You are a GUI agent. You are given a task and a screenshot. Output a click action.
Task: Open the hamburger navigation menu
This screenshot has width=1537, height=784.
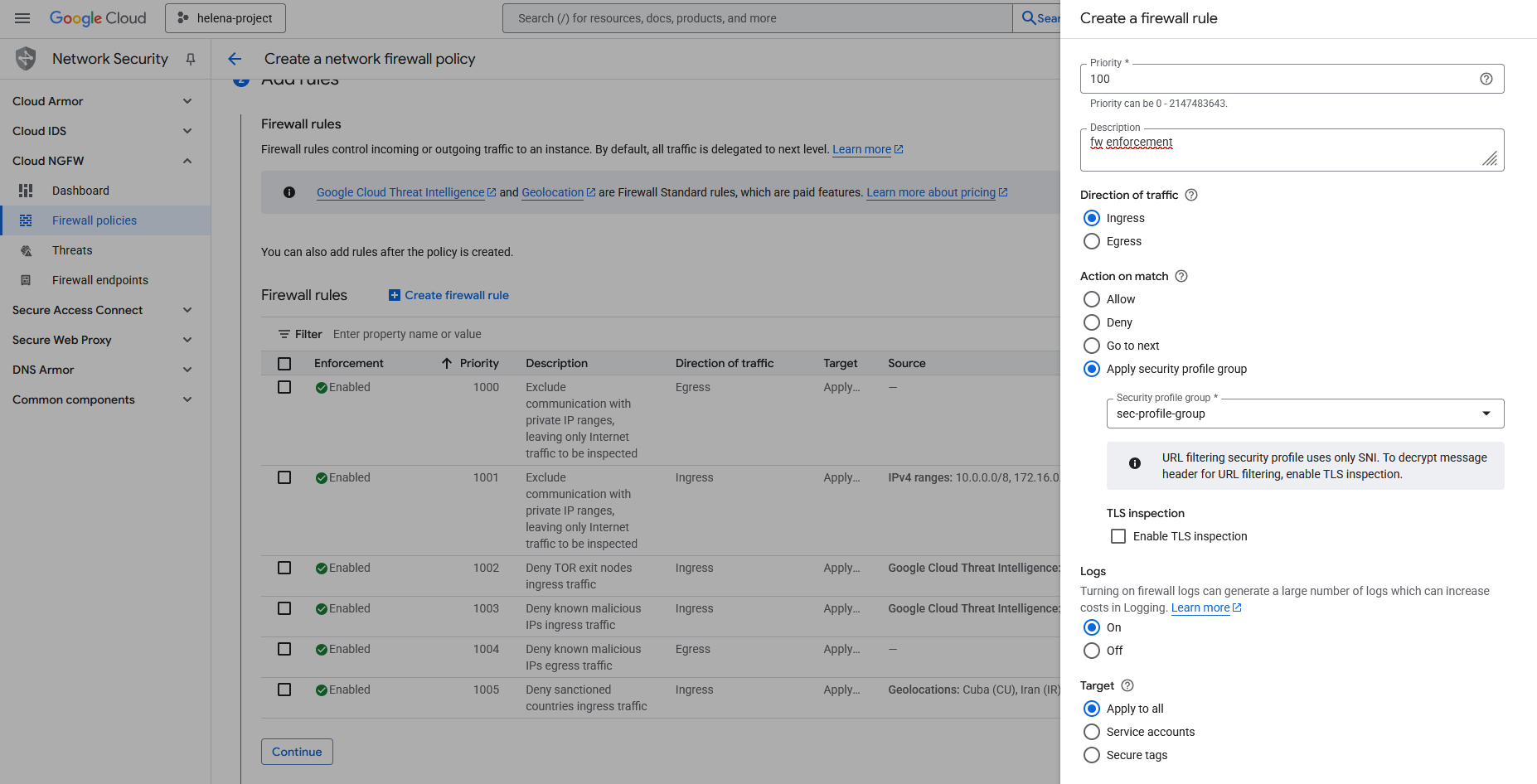[x=22, y=18]
